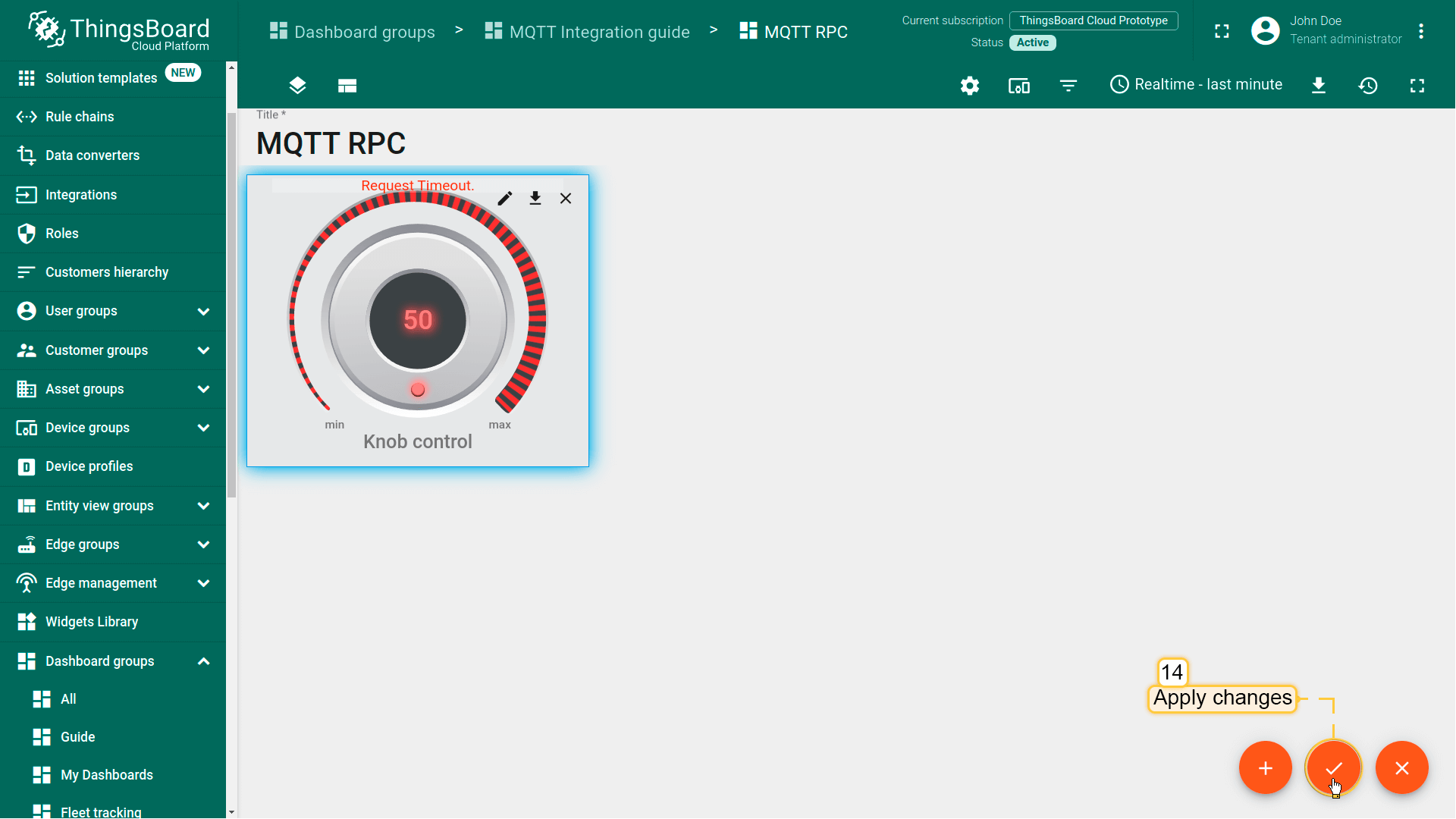Open the version control history icon
The height and width of the screenshot is (819, 1456).
[1367, 86]
